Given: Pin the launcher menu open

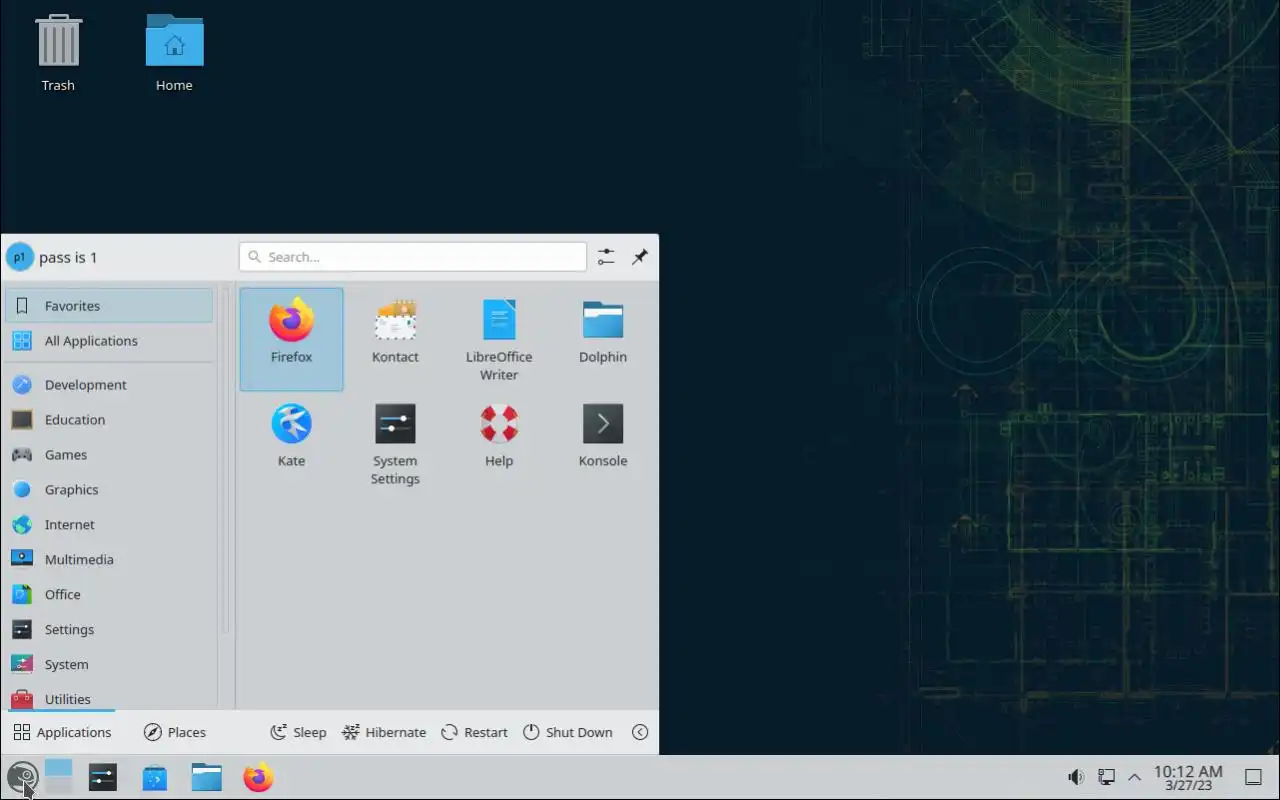Looking at the screenshot, I should pos(640,257).
